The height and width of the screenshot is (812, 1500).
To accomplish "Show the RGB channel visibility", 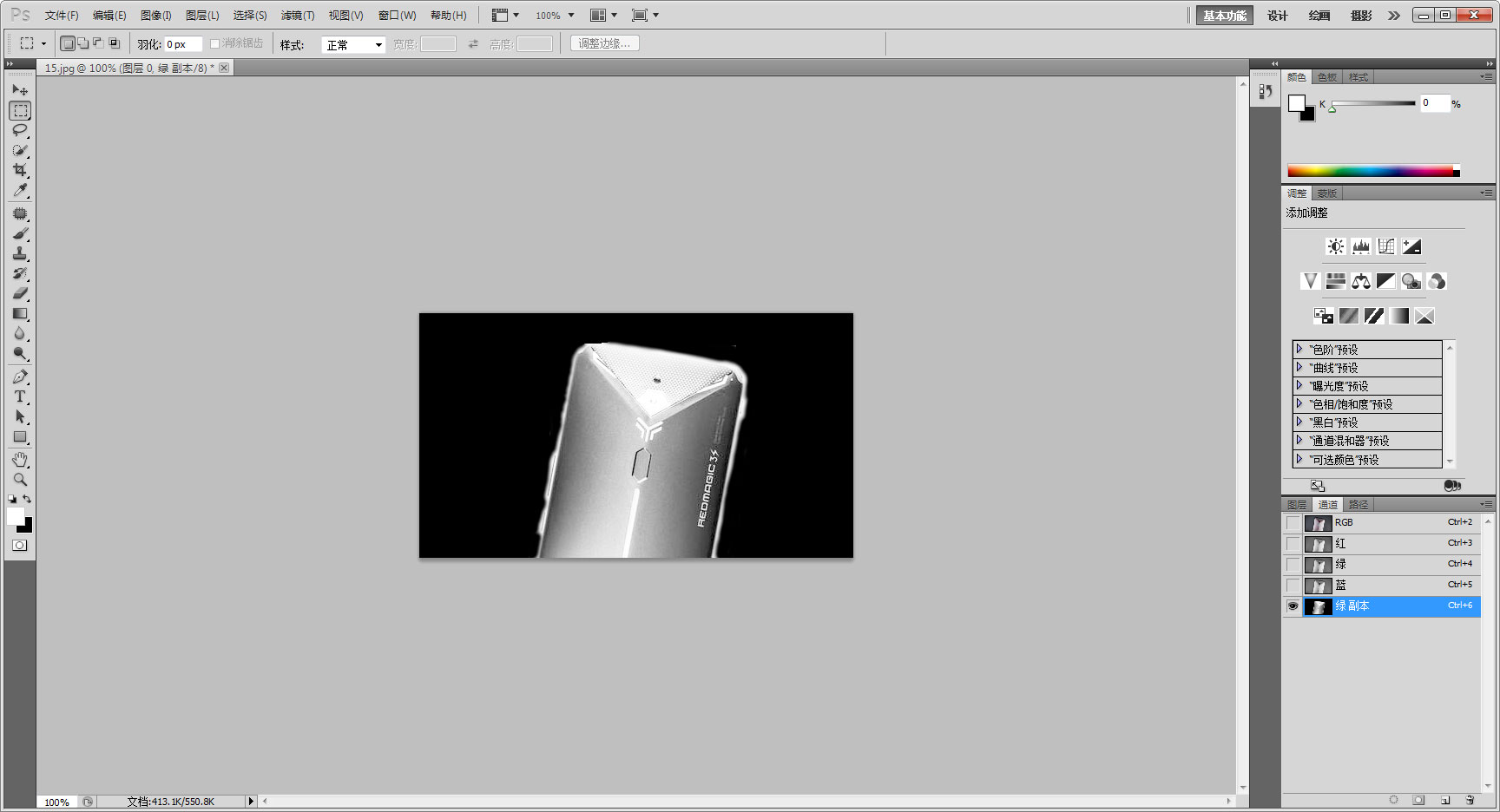I will coord(1293,523).
